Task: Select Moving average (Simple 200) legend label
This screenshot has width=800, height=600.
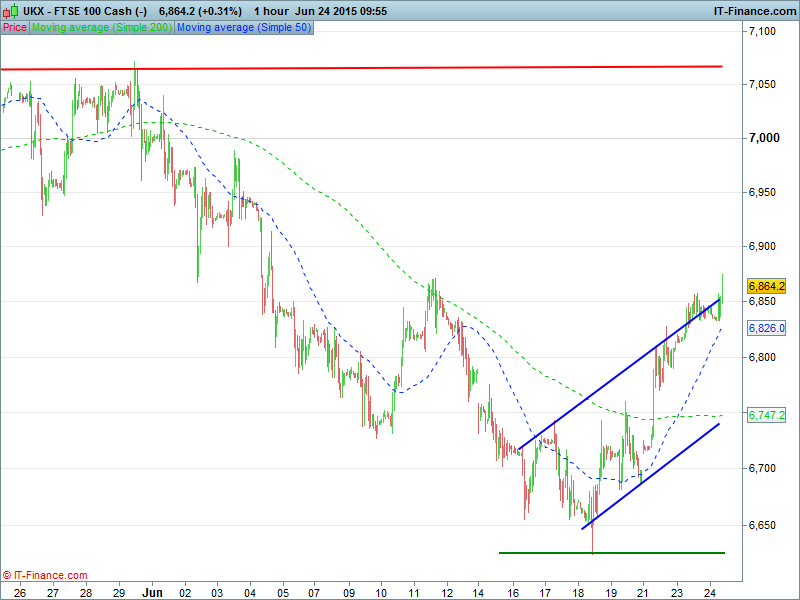Action: 101,28
